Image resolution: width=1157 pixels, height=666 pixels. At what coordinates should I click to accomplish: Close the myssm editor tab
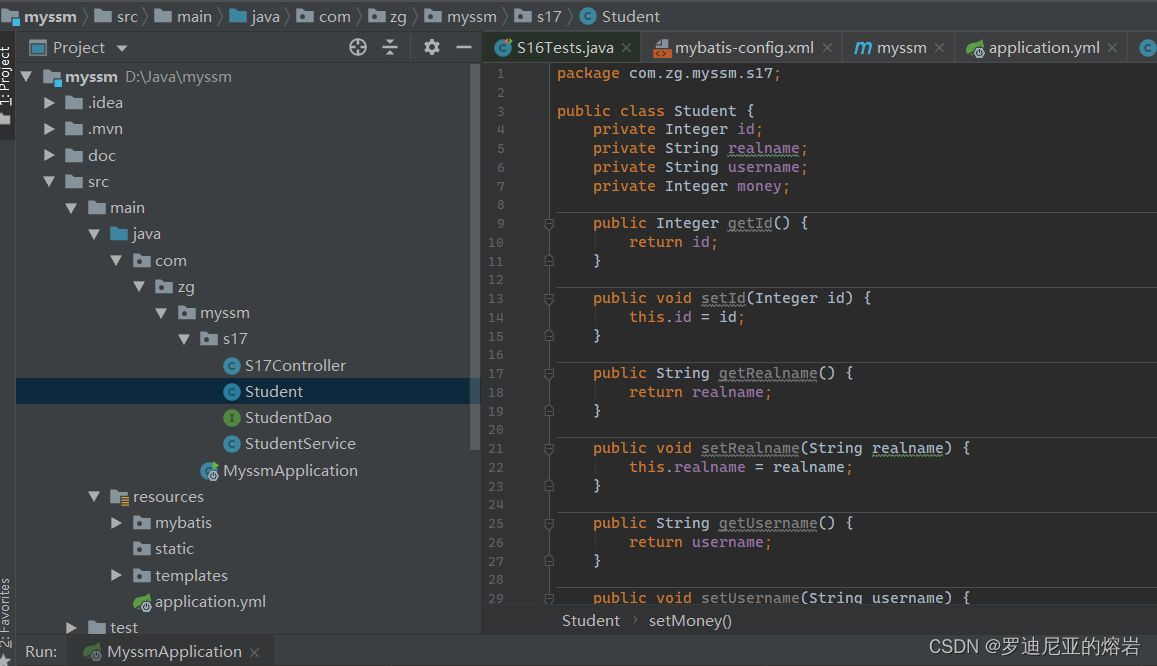[939, 48]
